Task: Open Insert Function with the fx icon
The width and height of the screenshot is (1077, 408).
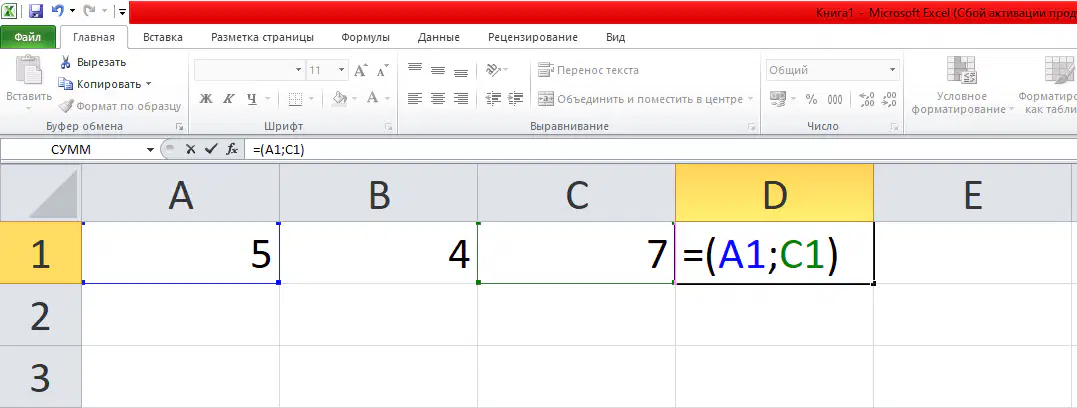Action: (x=232, y=149)
